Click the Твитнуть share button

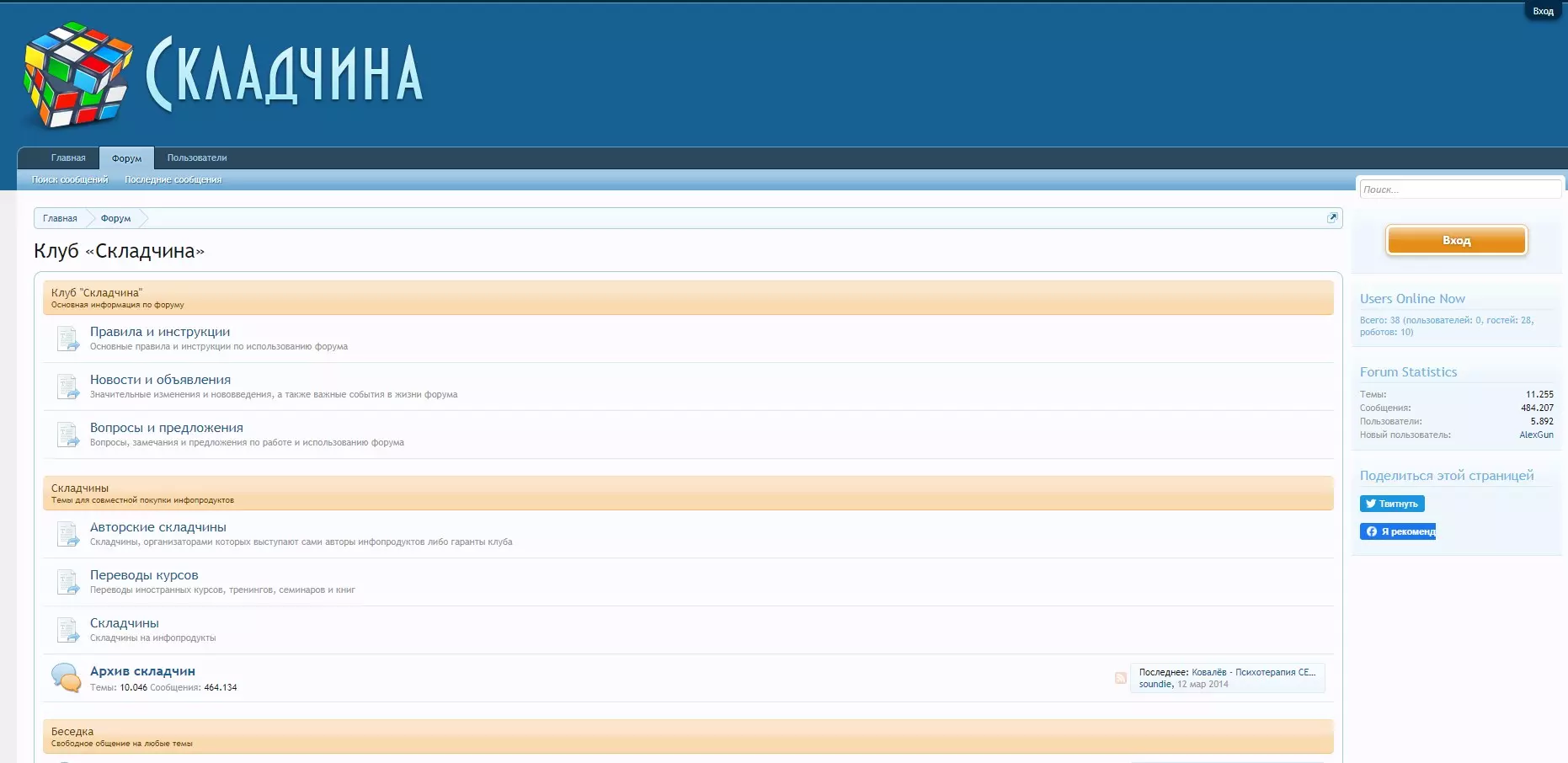(x=1391, y=504)
